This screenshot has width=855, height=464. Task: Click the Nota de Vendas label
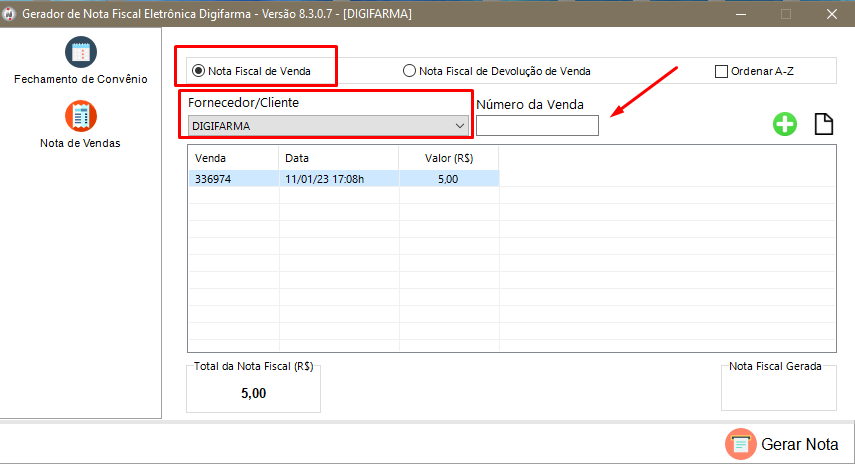tap(80, 143)
